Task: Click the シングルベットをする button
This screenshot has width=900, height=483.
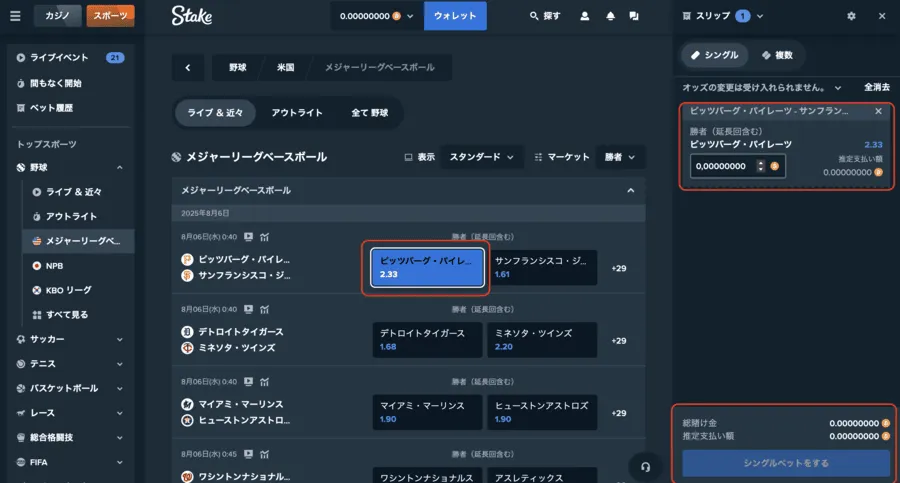Action: pos(786,463)
